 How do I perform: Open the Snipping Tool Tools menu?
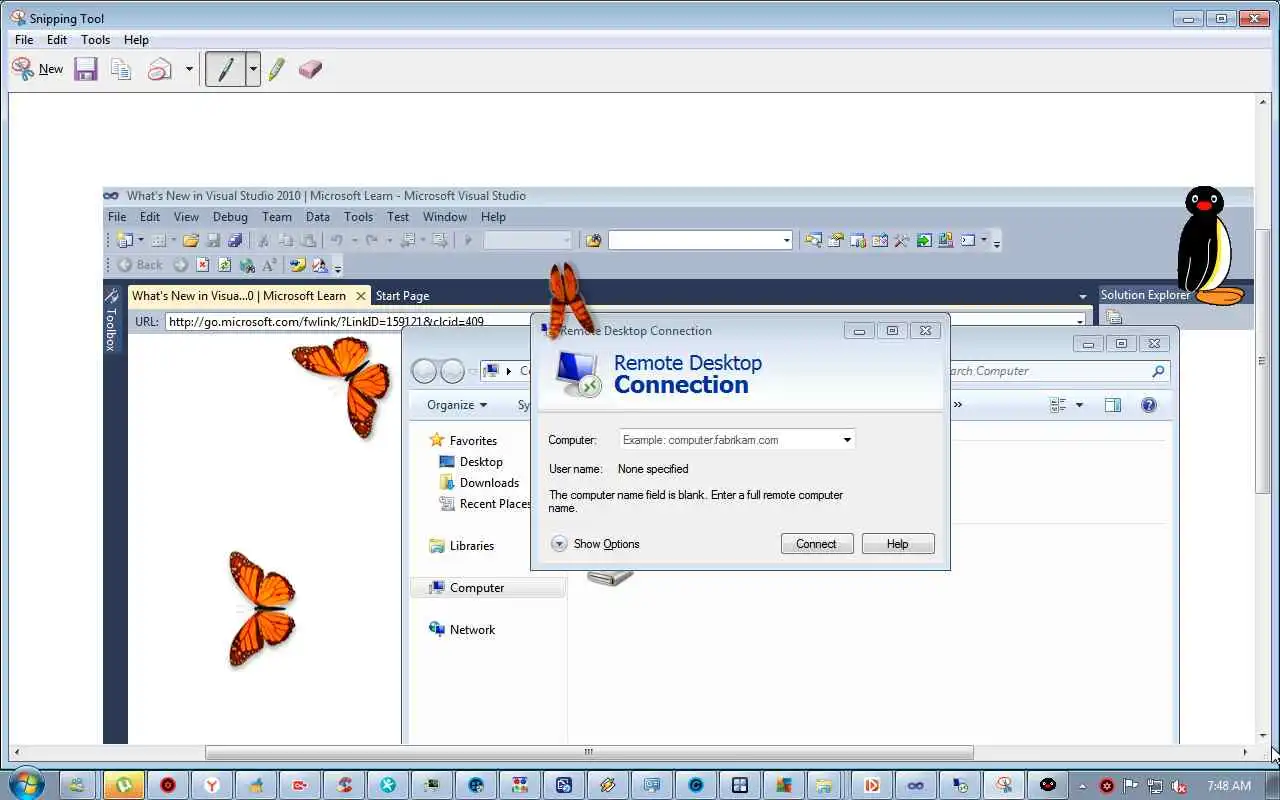point(96,40)
